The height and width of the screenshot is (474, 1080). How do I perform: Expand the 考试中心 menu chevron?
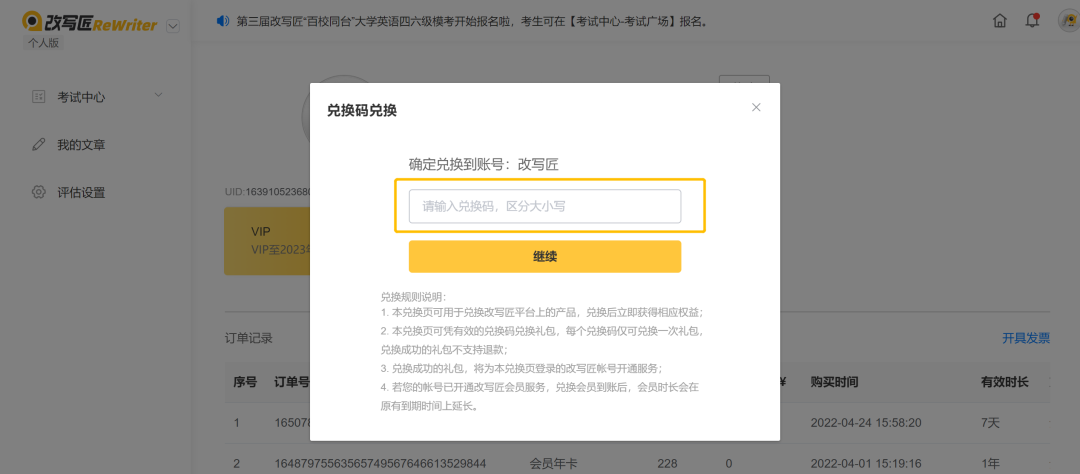158,94
